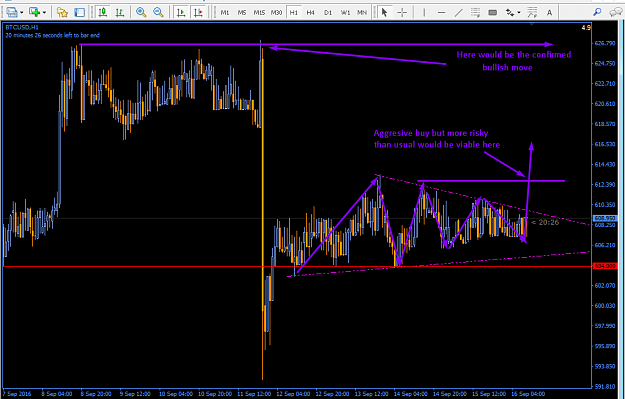Select the arrow cursor tool
Screen dimensions: 625x399
click(x=384, y=12)
